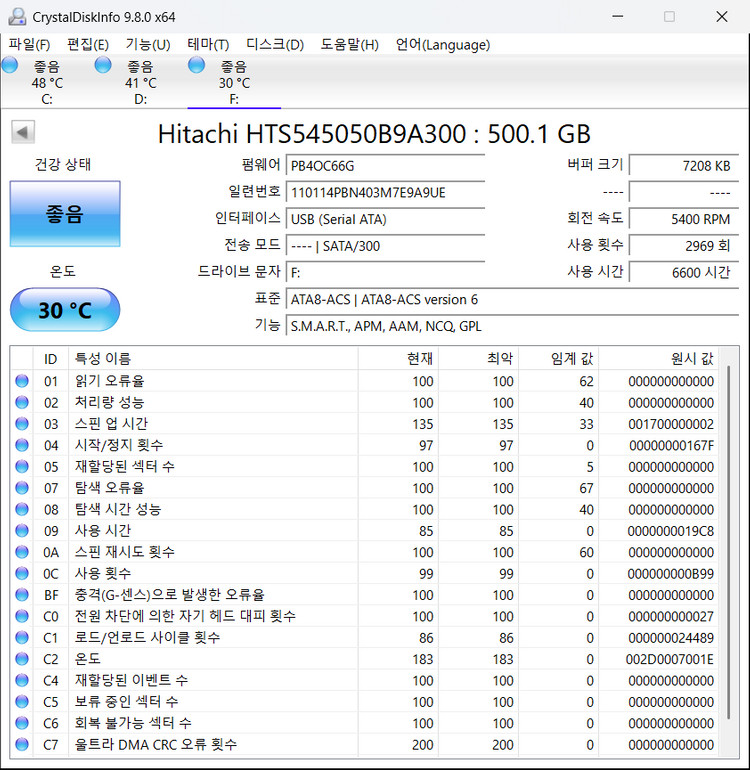Click status icon for C2 온도 row
Viewport: 750px width, 770px height.
tap(22, 659)
